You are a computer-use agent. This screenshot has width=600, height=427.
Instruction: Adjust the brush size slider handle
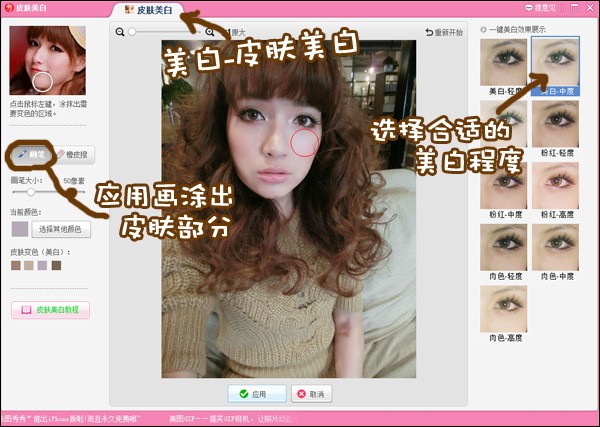31,192
